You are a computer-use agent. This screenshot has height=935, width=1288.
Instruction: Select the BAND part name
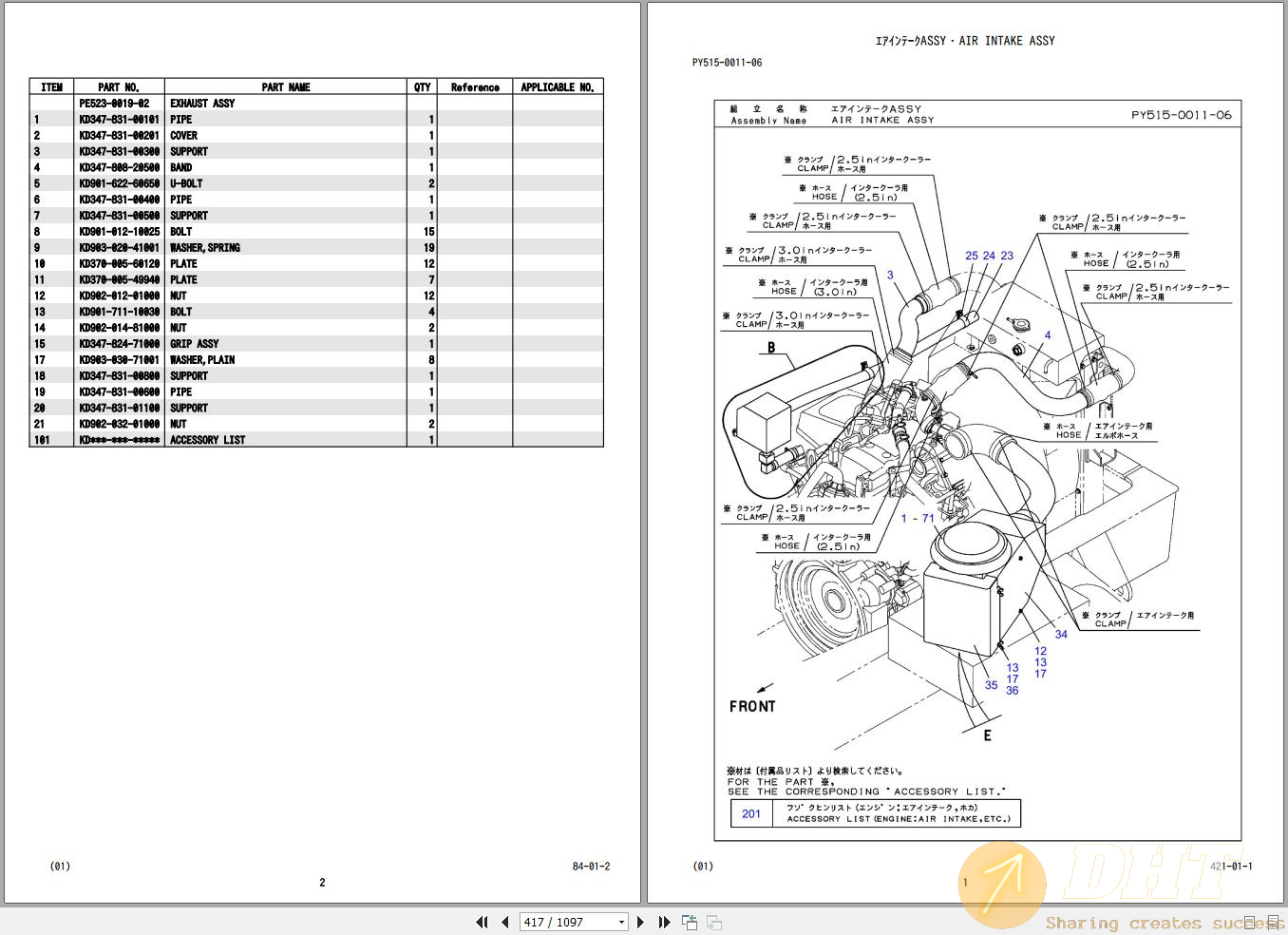pos(180,167)
